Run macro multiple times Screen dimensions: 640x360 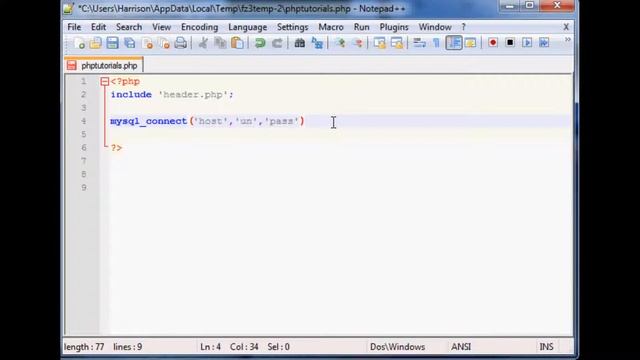click(544, 43)
